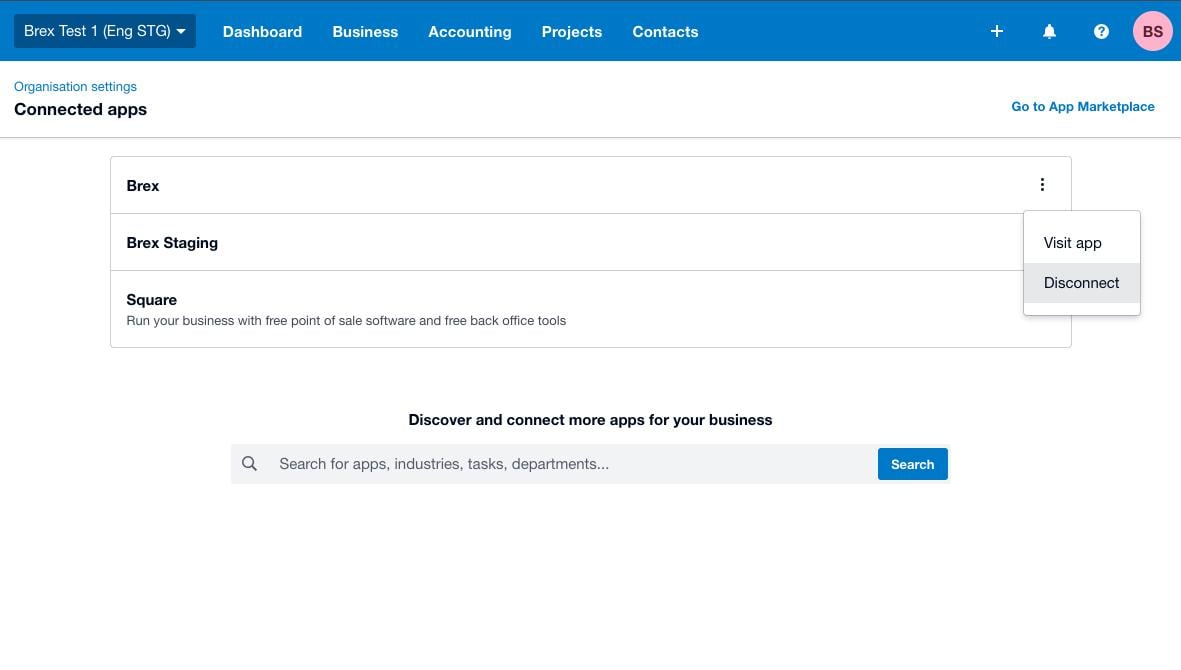Image resolution: width=1181 pixels, height=670 pixels.
Task: Open the three-dot menu for Brex
Action: (x=1042, y=184)
